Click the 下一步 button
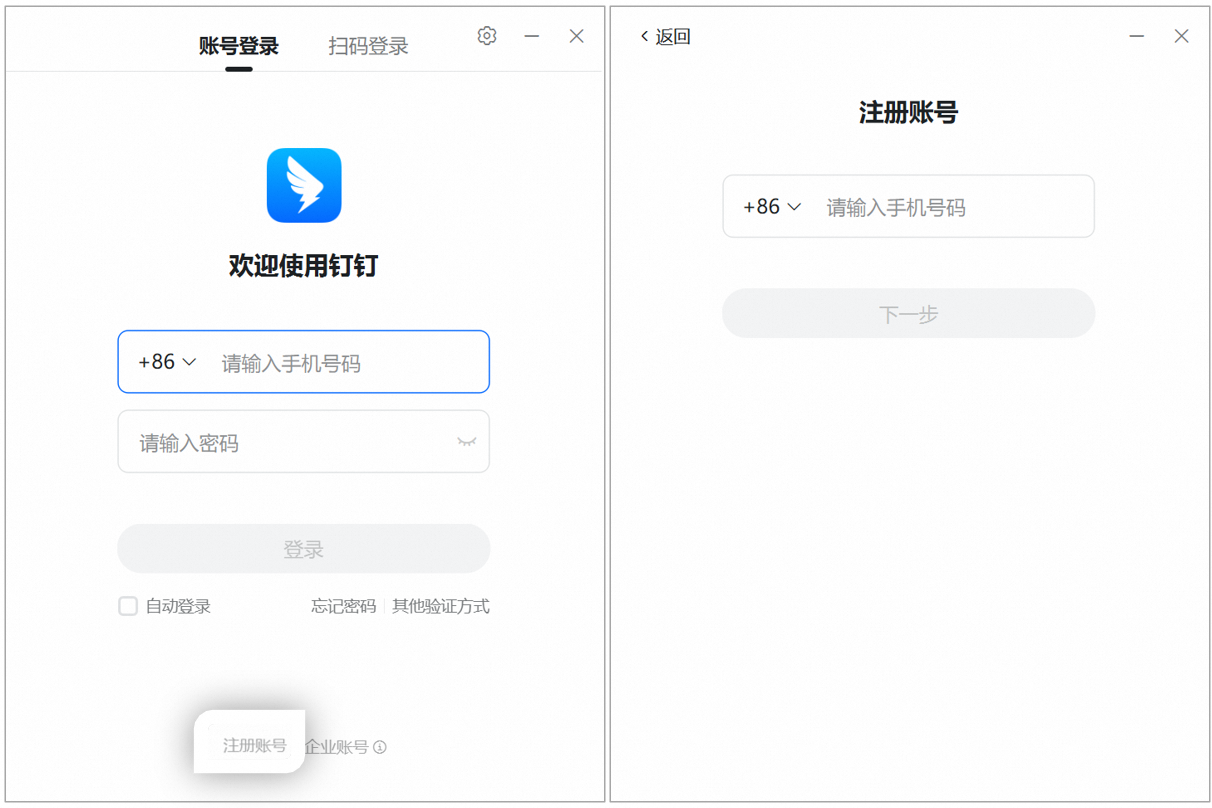The height and width of the screenshot is (808, 1212). click(x=909, y=314)
